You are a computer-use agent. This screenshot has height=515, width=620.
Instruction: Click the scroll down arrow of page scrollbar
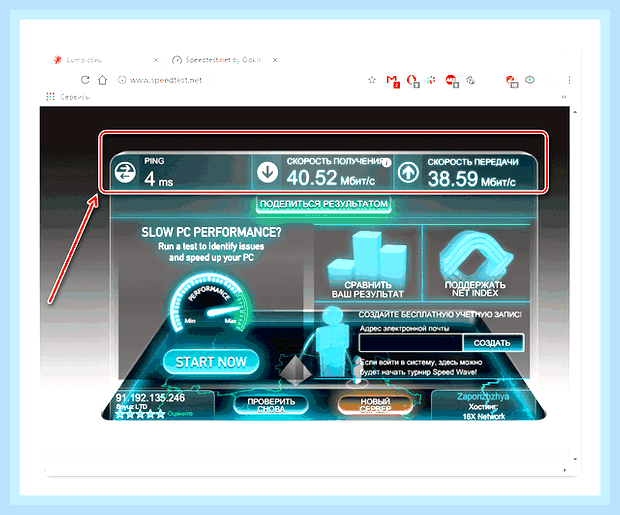(x=575, y=459)
